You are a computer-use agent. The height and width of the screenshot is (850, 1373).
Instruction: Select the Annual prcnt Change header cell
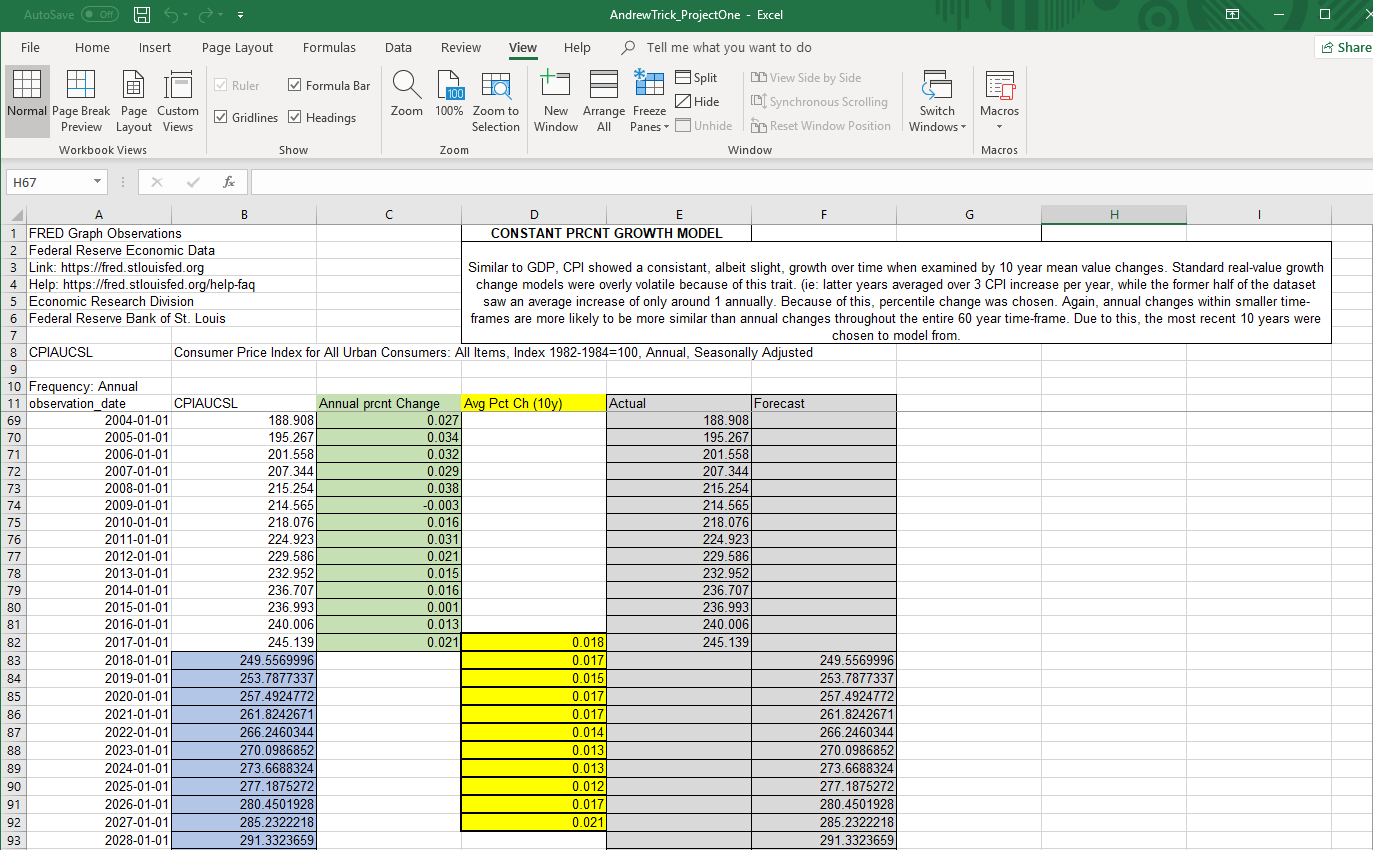point(389,403)
